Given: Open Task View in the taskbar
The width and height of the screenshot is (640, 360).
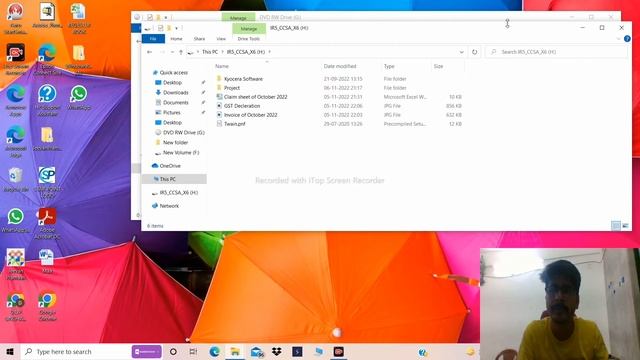Looking at the screenshot, I should (x=193, y=351).
